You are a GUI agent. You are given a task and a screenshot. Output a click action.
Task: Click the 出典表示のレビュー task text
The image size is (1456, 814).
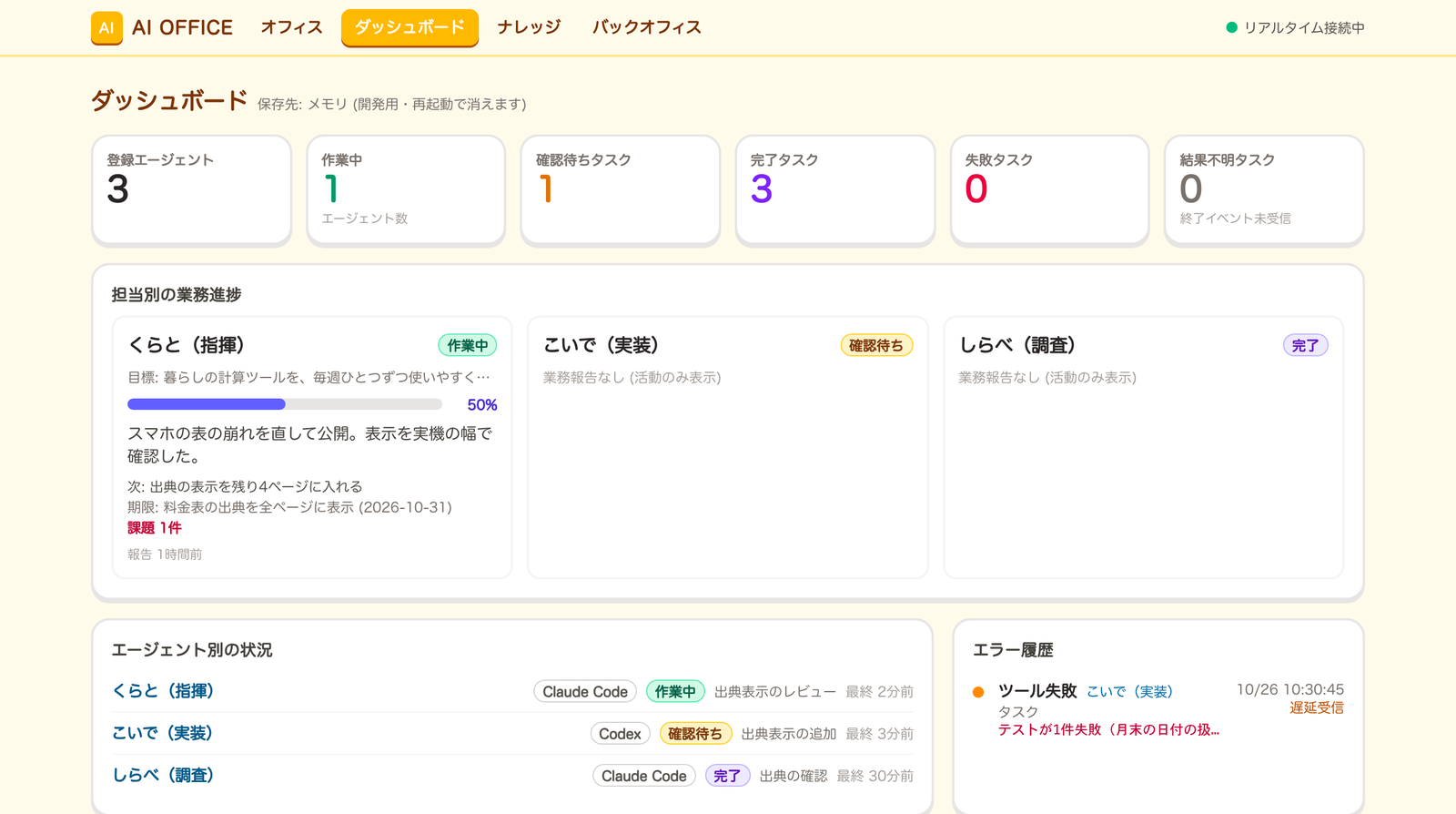tap(775, 692)
